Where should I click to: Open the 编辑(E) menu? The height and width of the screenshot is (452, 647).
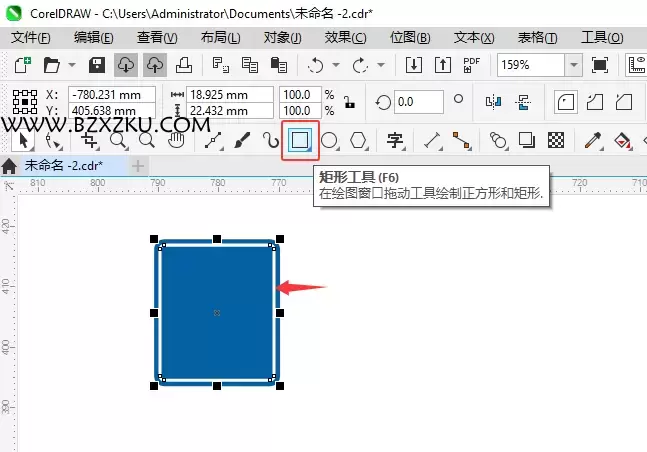(94, 38)
